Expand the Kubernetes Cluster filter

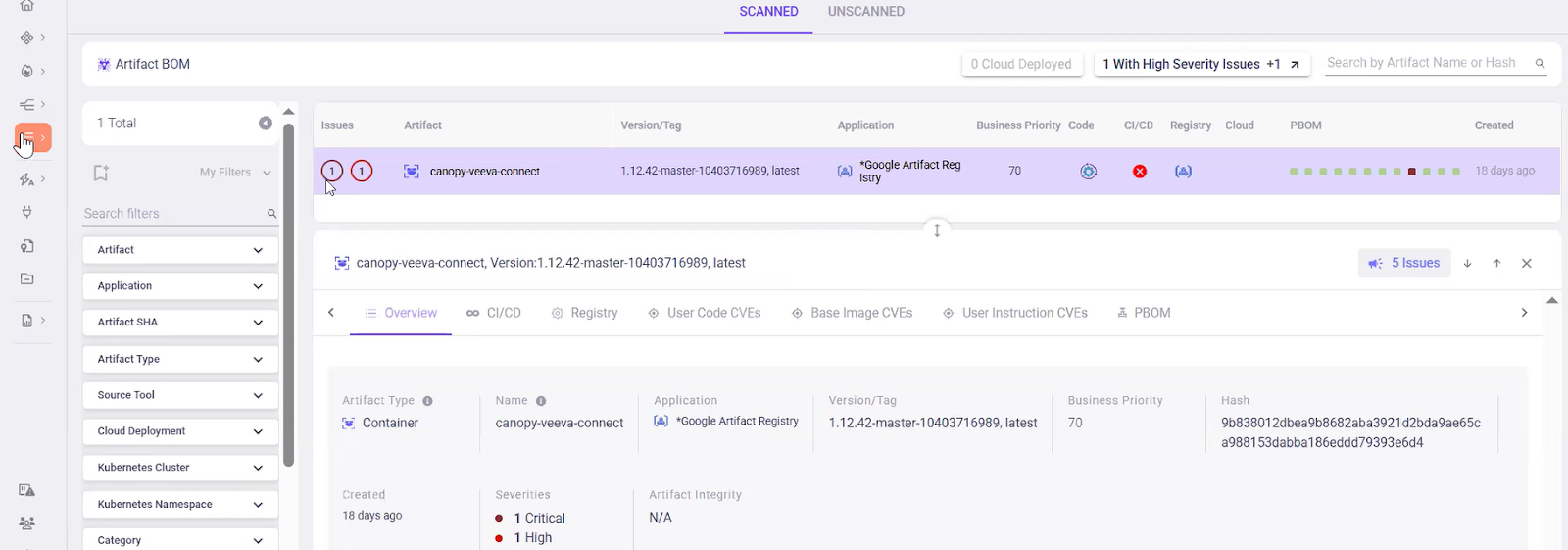(x=179, y=468)
